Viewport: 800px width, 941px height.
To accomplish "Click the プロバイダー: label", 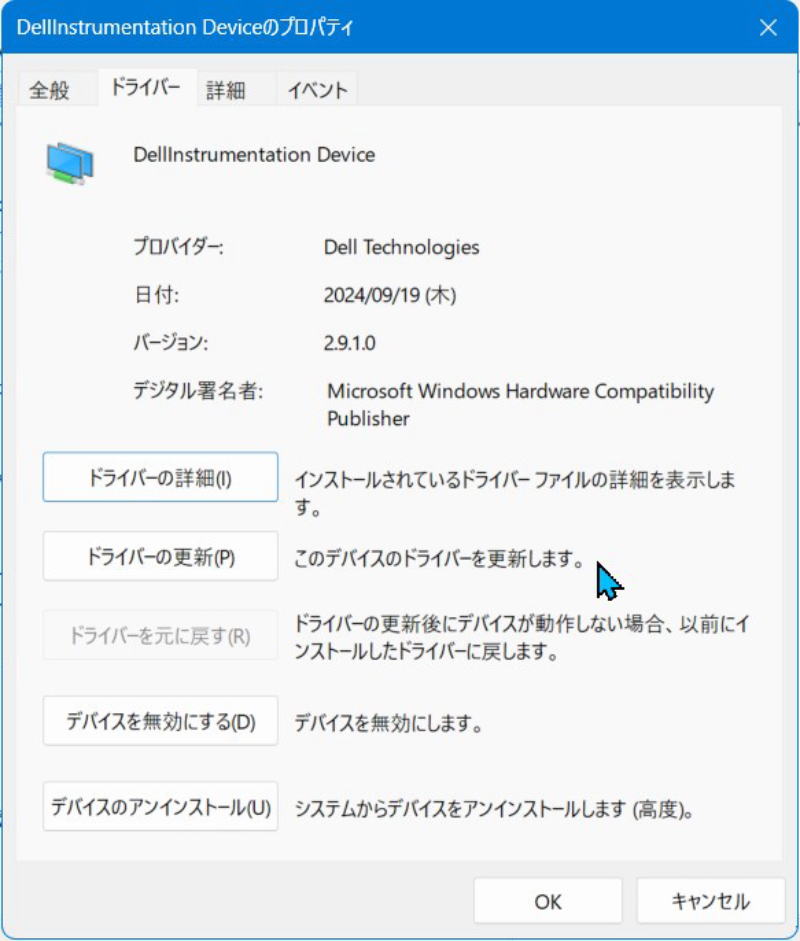I will pyautogui.click(x=178, y=247).
